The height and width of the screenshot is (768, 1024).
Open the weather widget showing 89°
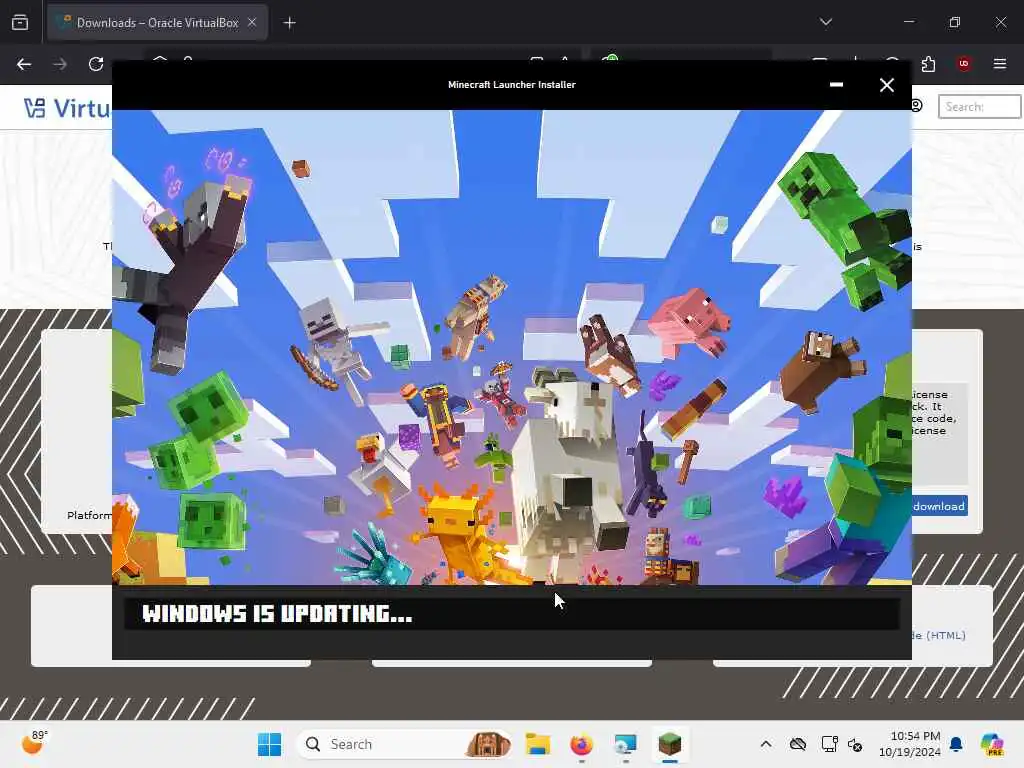coord(34,743)
